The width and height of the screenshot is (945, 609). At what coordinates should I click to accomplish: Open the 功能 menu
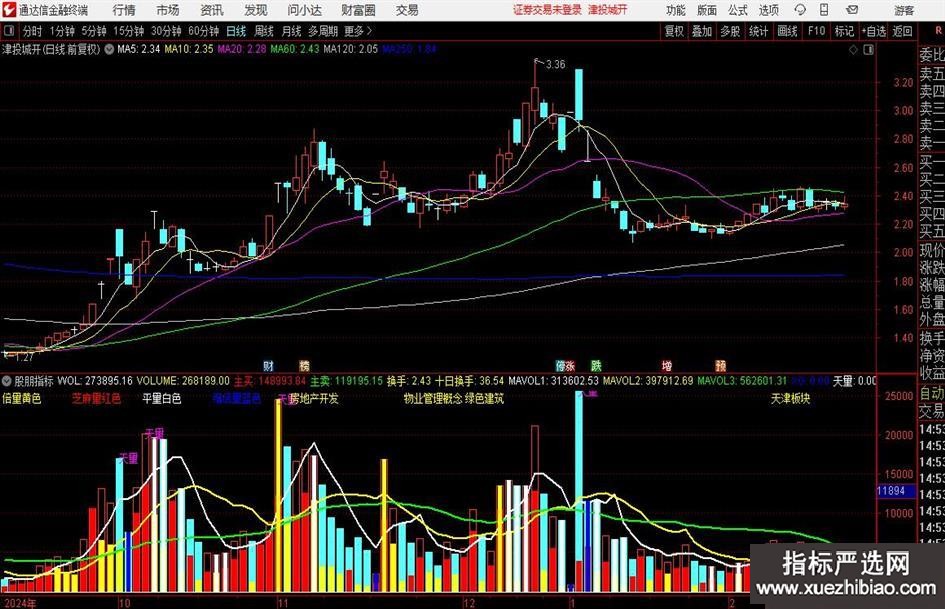pos(676,10)
